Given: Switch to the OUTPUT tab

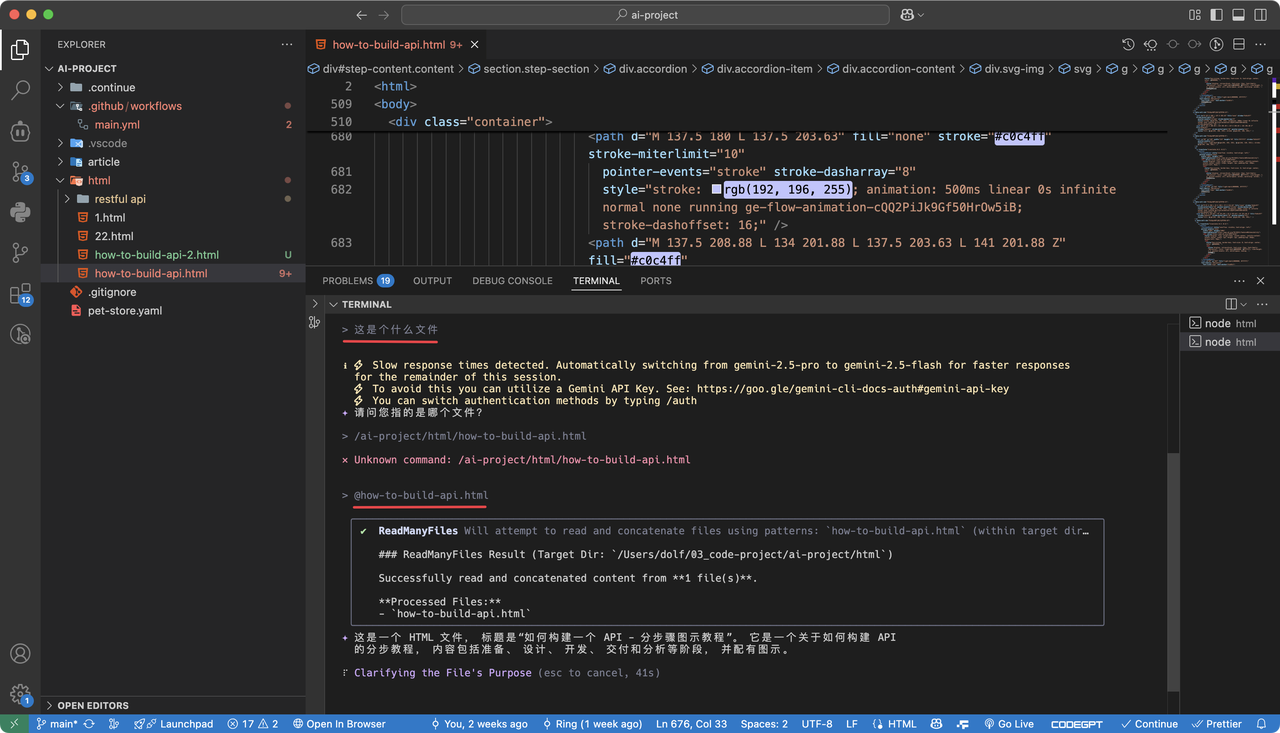Looking at the screenshot, I should (x=432, y=281).
